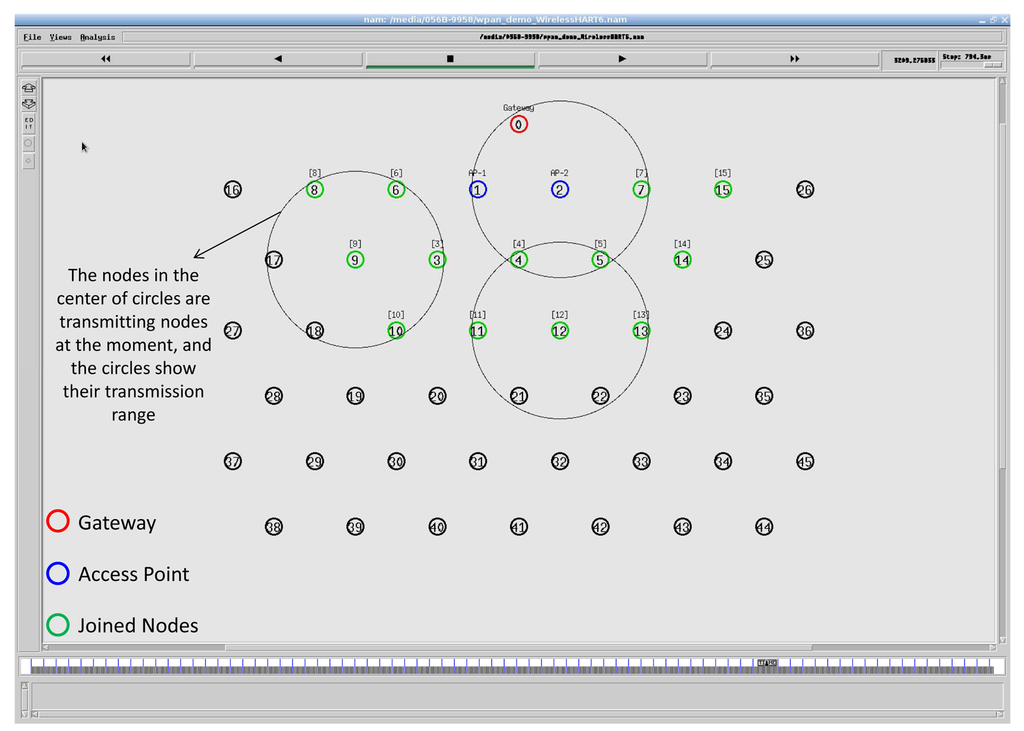Screen dimensions: 1024x731
Task: Open the File menu
Action: (x=33, y=37)
